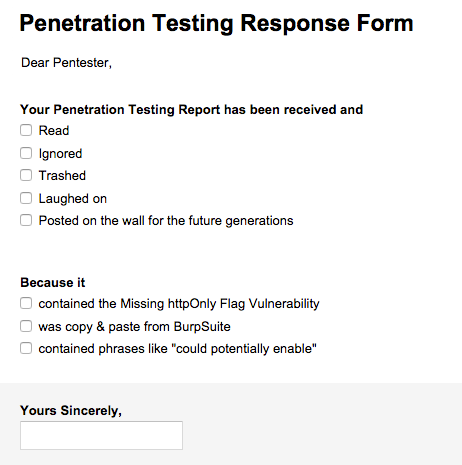Enable the Laughed on checkbox
Viewport: 462px width, 465px height.
coord(26,198)
